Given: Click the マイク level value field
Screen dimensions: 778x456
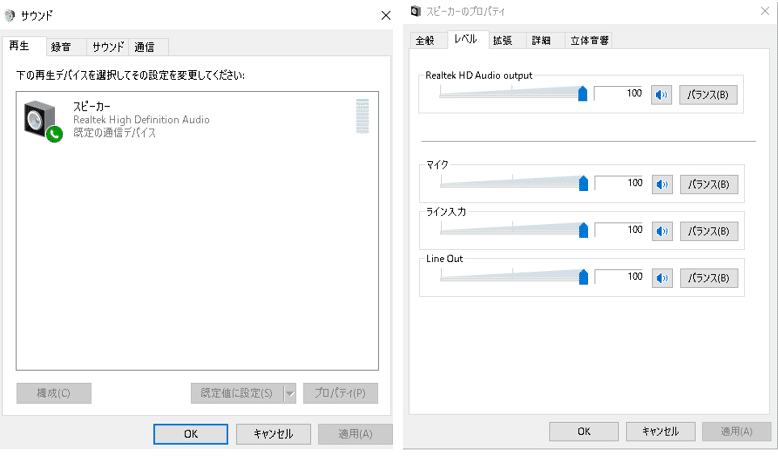Looking at the screenshot, I should pos(620,183).
